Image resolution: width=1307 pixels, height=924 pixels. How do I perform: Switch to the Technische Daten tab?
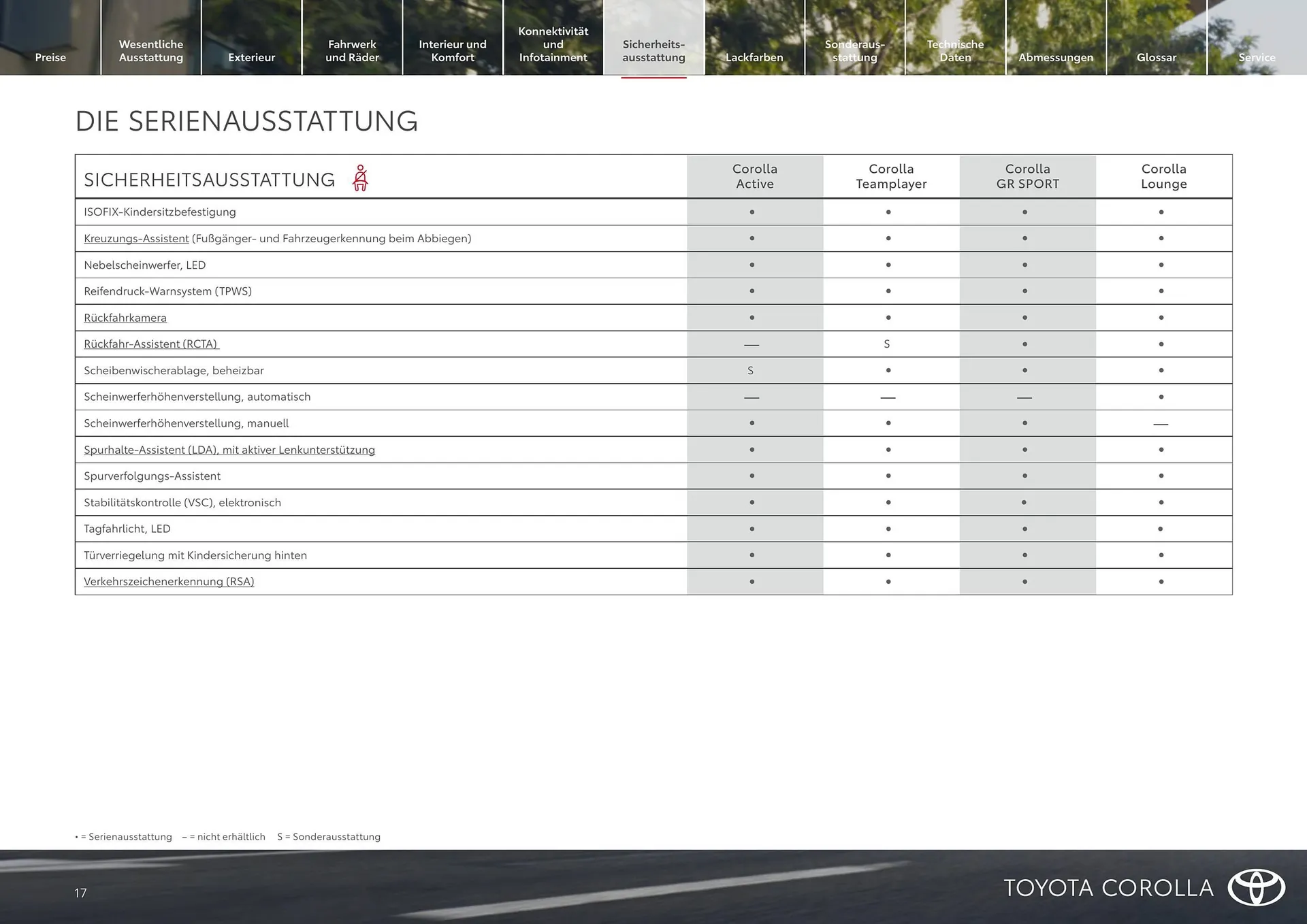[955, 50]
